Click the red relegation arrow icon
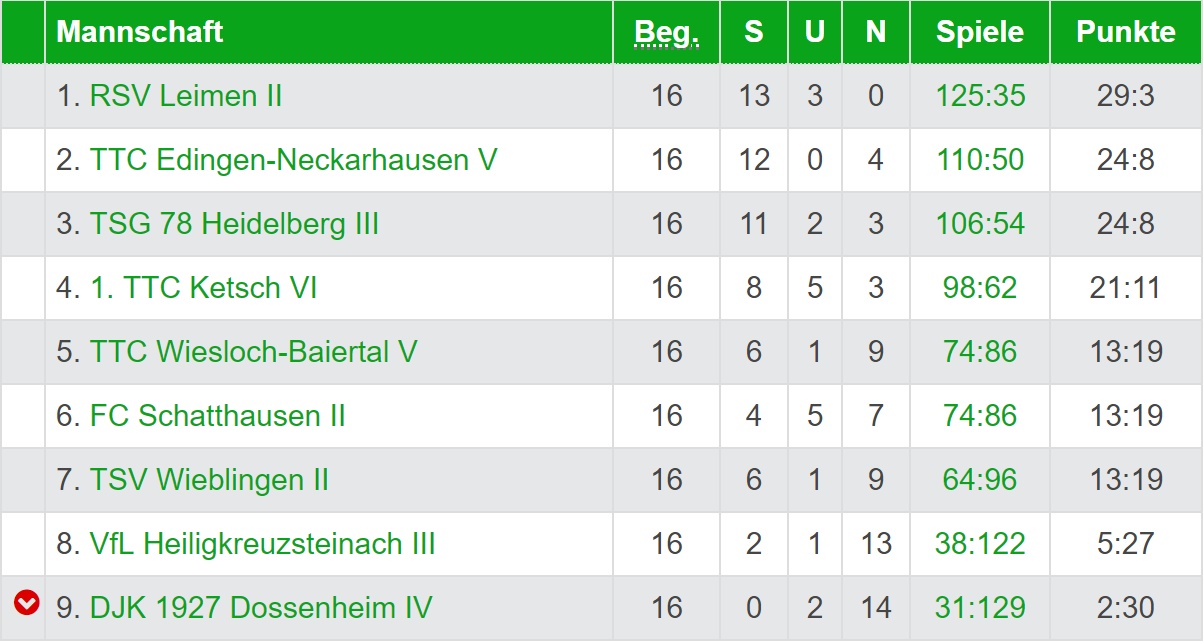The height and width of the screenshot is (641, 1203). [26, 602]
